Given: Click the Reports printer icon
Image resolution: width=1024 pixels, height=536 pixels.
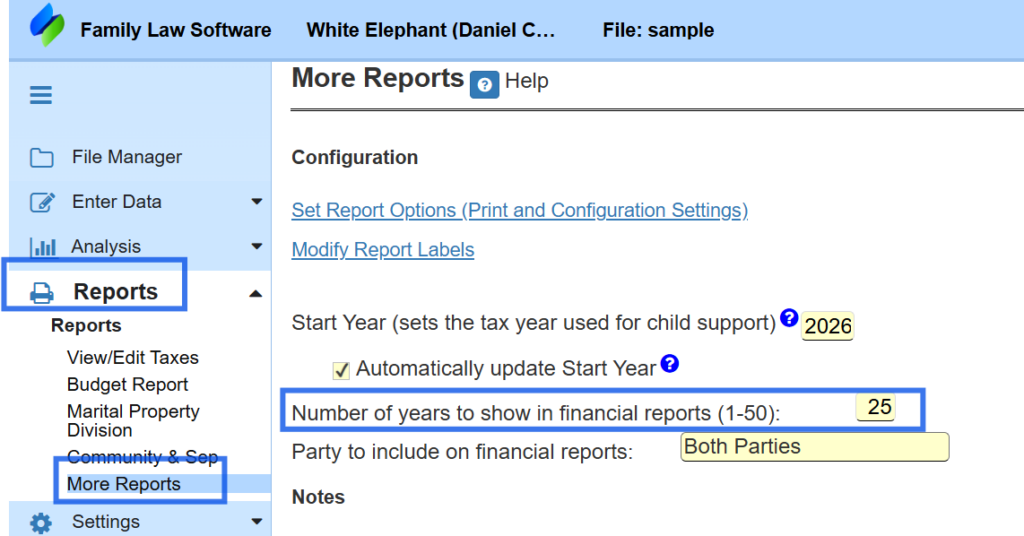Looking at the screenshot, I should (x=42, y=293).
